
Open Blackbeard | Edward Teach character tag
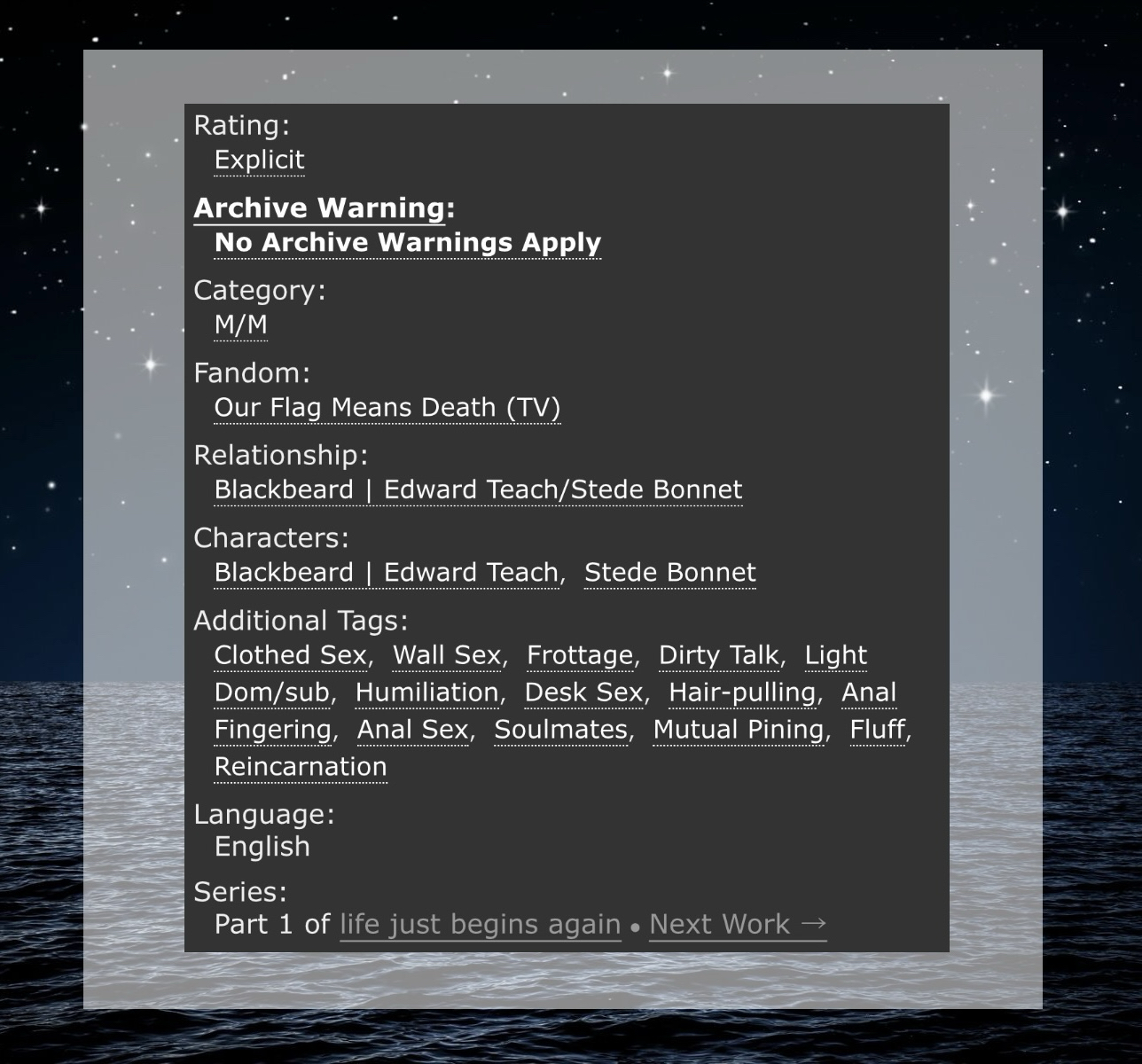click(386, 573)
